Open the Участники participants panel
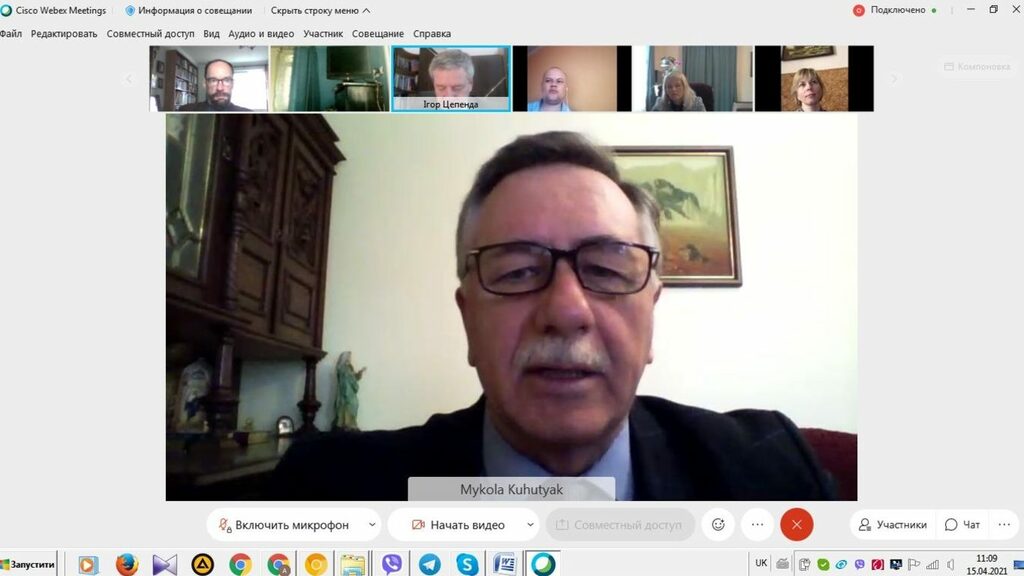This screenshot has width=1024, height=576. click(x=893, y=525)
